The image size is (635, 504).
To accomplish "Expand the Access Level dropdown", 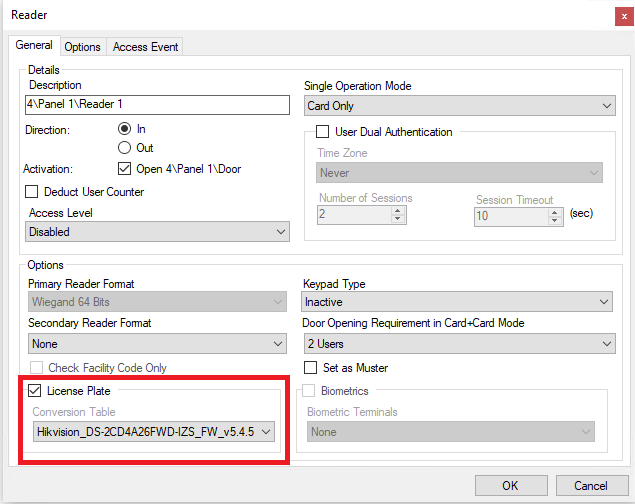I will (157, 232).
